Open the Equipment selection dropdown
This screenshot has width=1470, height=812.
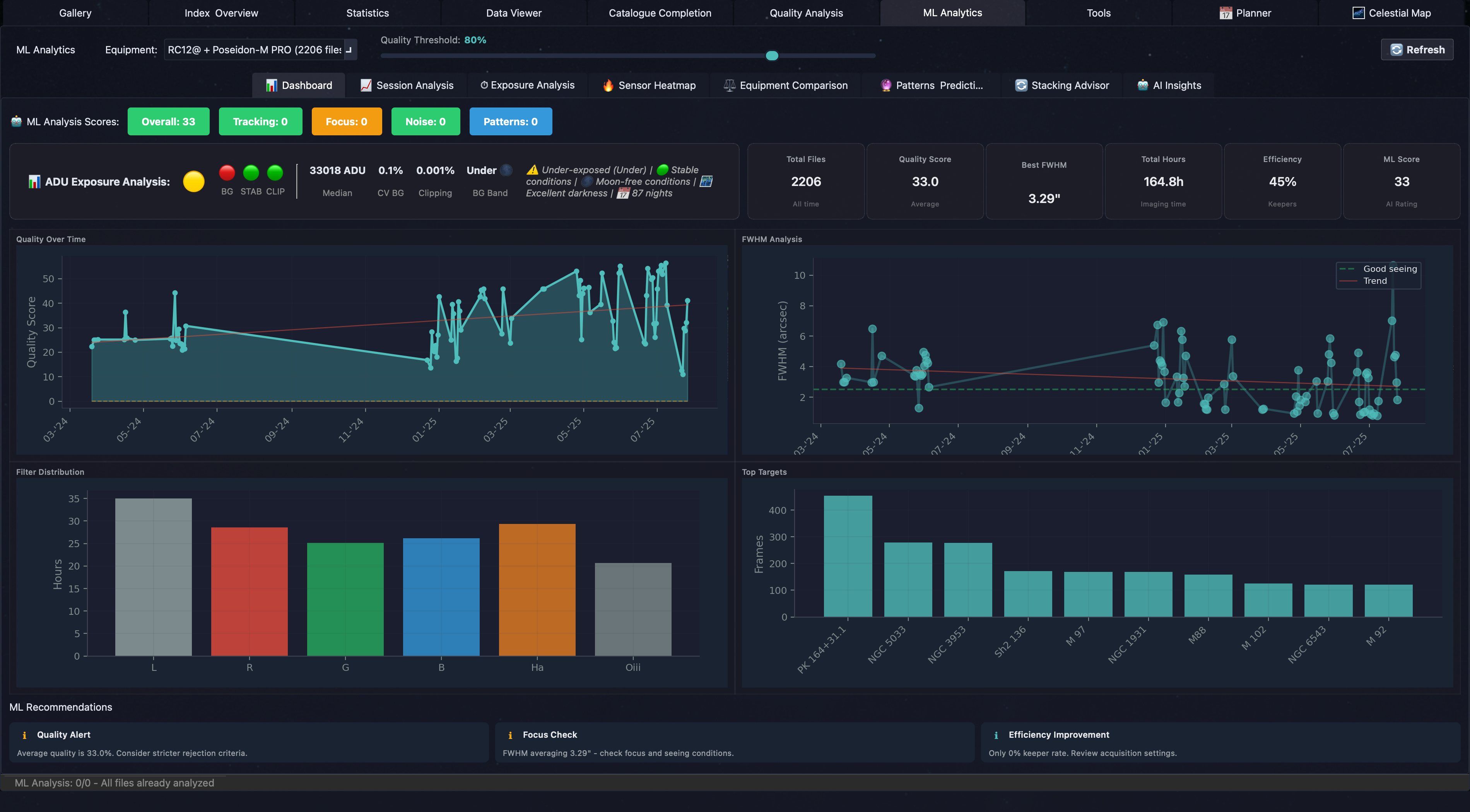pyautogui.click(x=261, y=49)
